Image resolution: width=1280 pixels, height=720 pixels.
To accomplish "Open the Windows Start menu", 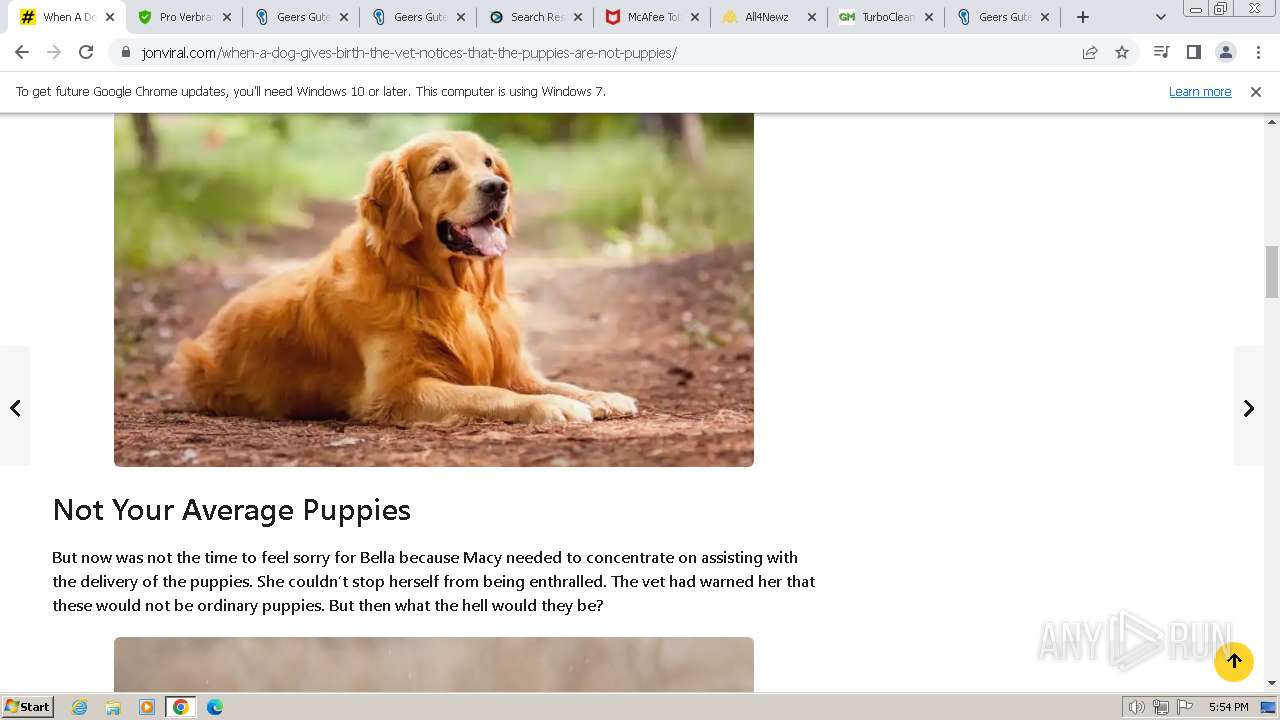I will click(x=28, y=707).
